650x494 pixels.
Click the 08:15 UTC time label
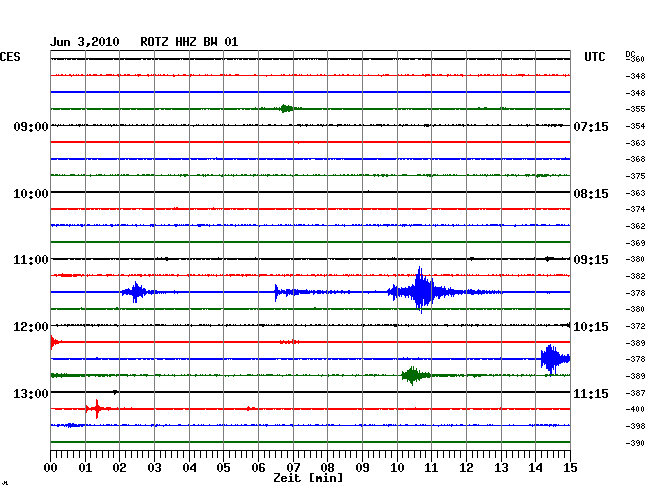[591, 194]
